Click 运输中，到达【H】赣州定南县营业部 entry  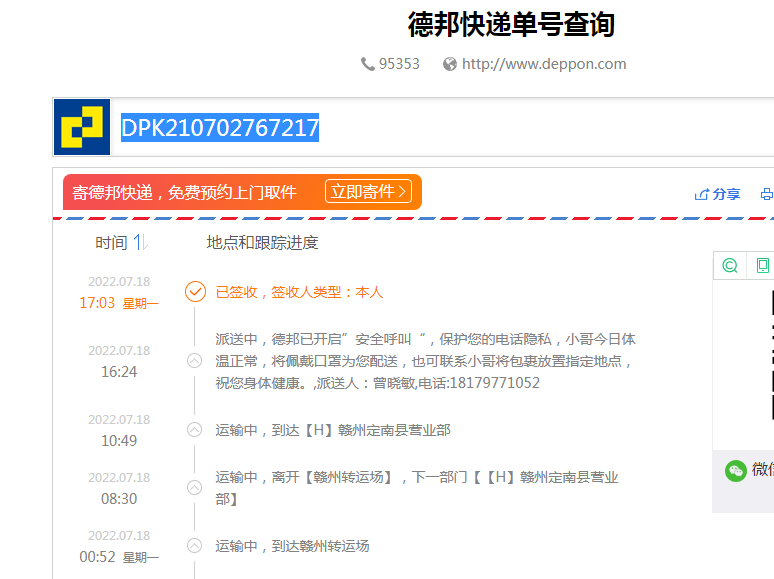coord(333,430)
